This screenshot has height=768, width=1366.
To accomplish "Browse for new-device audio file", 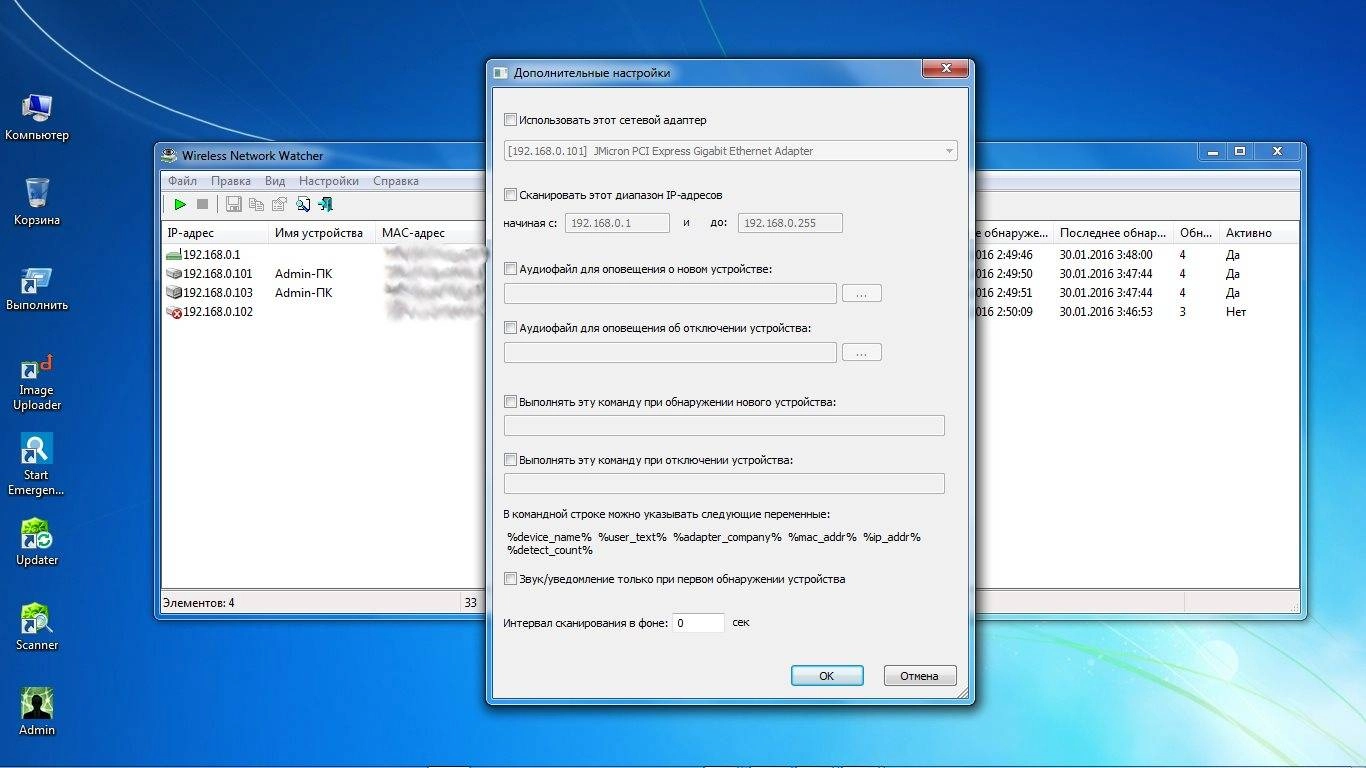I will pos(862,294).
